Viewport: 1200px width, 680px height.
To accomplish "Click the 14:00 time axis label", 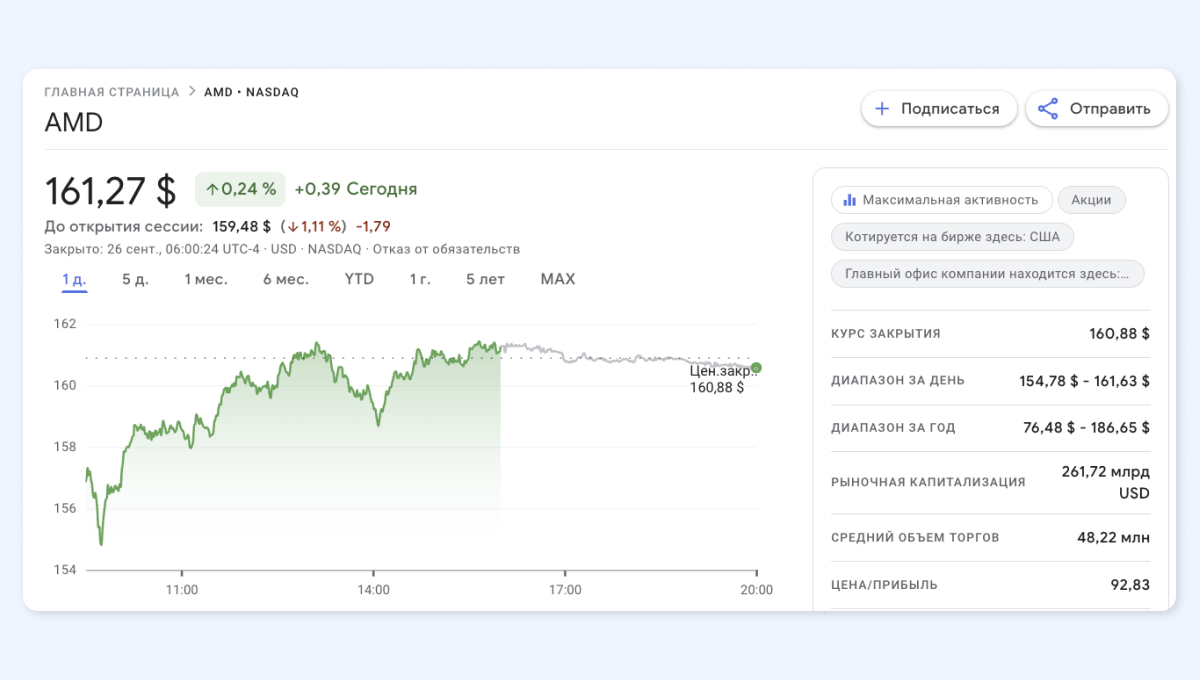I will (x=373, y=590).
